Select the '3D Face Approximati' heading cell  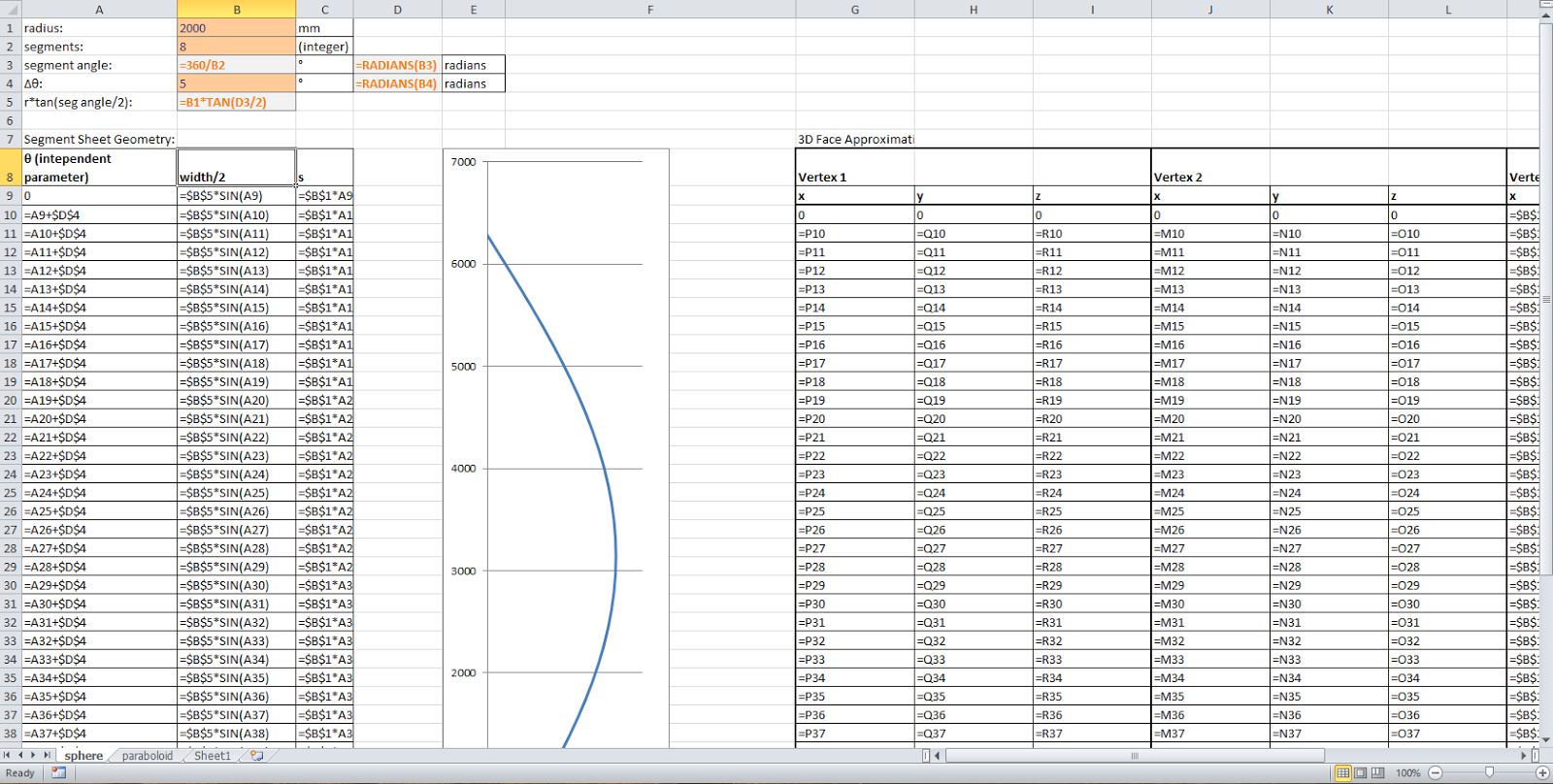[855, 140]
